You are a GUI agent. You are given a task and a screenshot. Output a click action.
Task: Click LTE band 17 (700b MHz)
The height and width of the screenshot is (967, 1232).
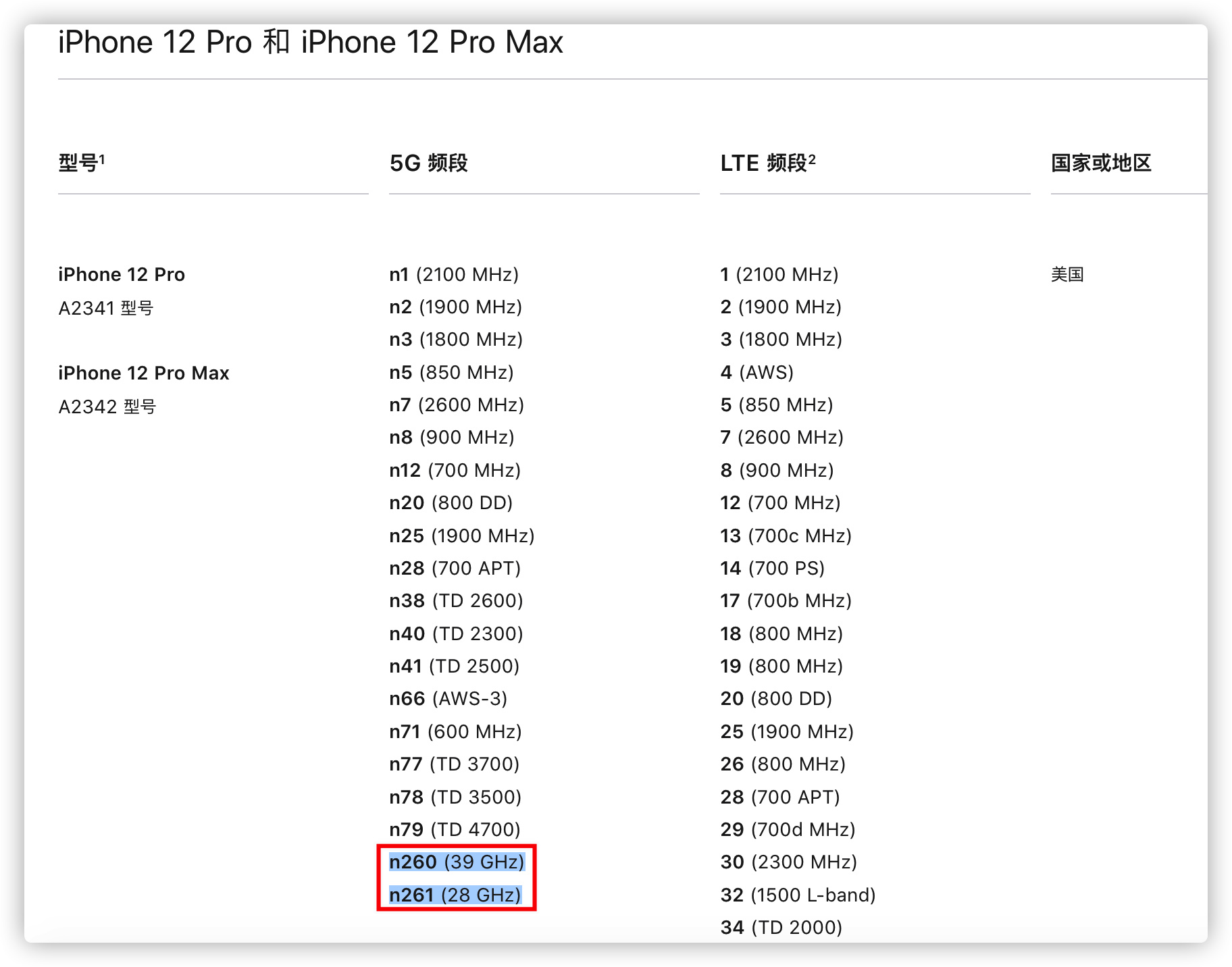(786, 600)
